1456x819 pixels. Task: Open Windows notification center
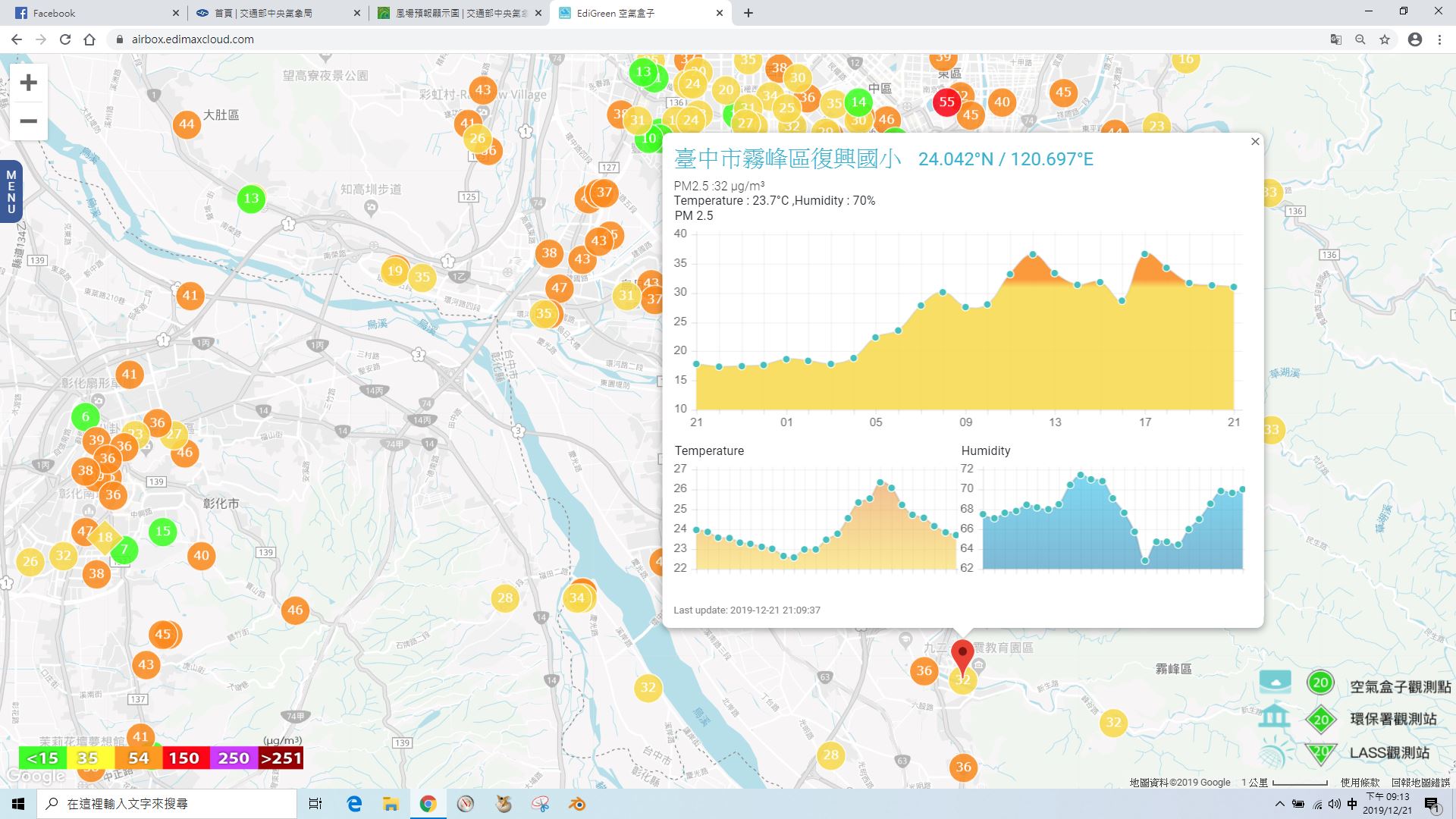click(1432, 805)
